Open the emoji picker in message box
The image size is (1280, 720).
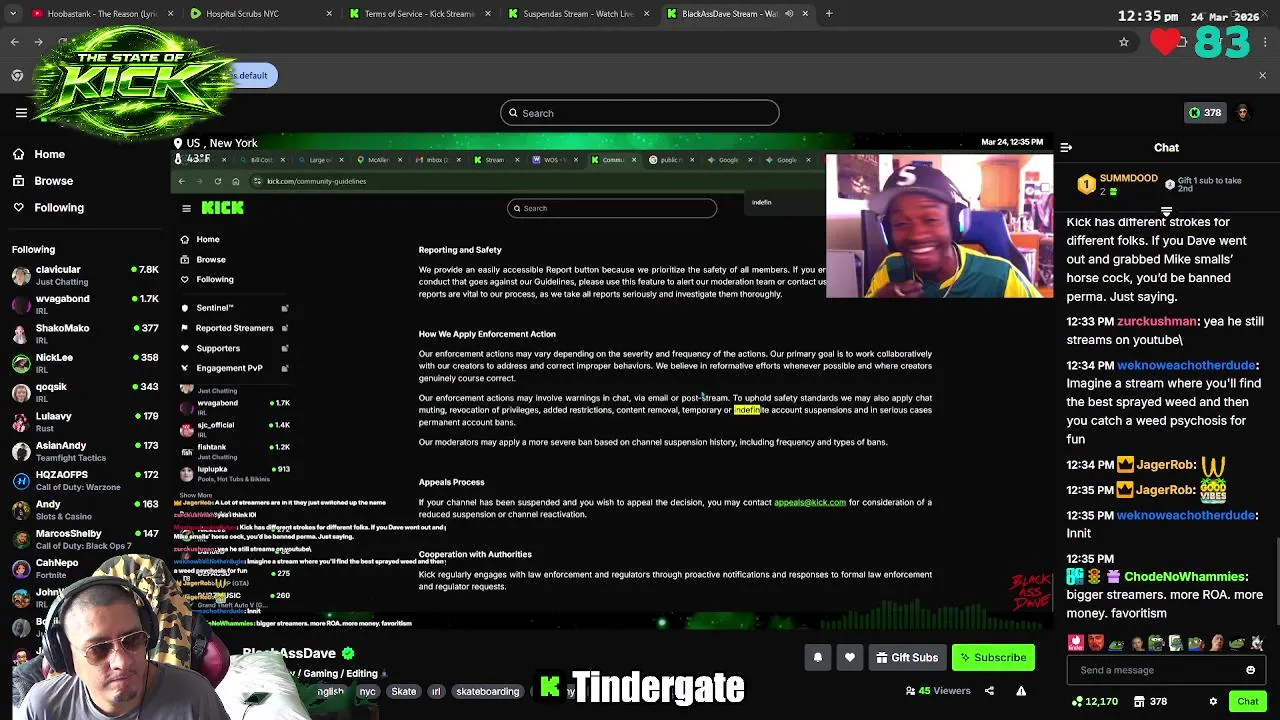[1250, 670]
